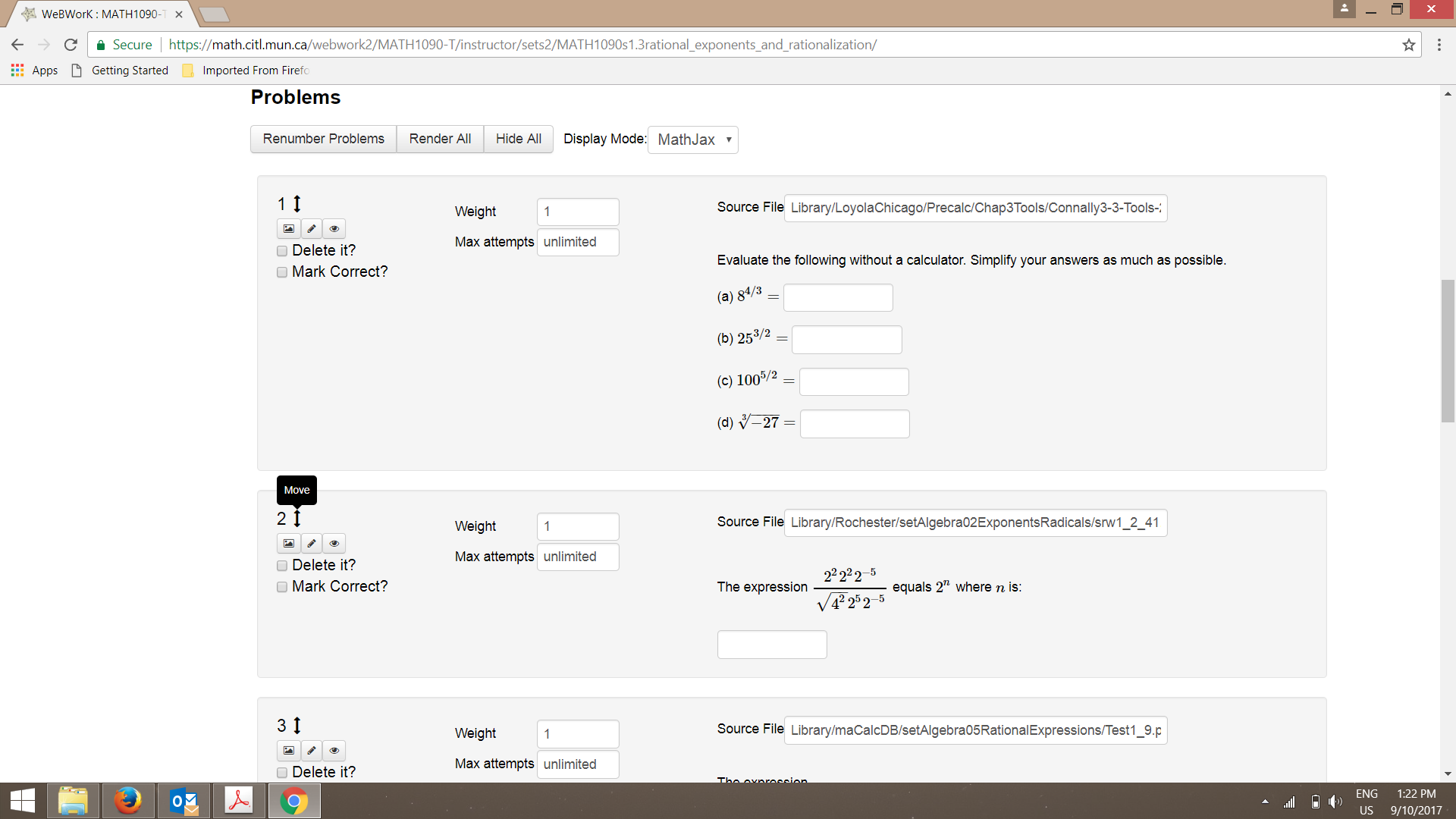Click the eye view icon for problem 2
Image resolution: width=1456 pixels, height=819 pixels.
(x=334, y=543)
